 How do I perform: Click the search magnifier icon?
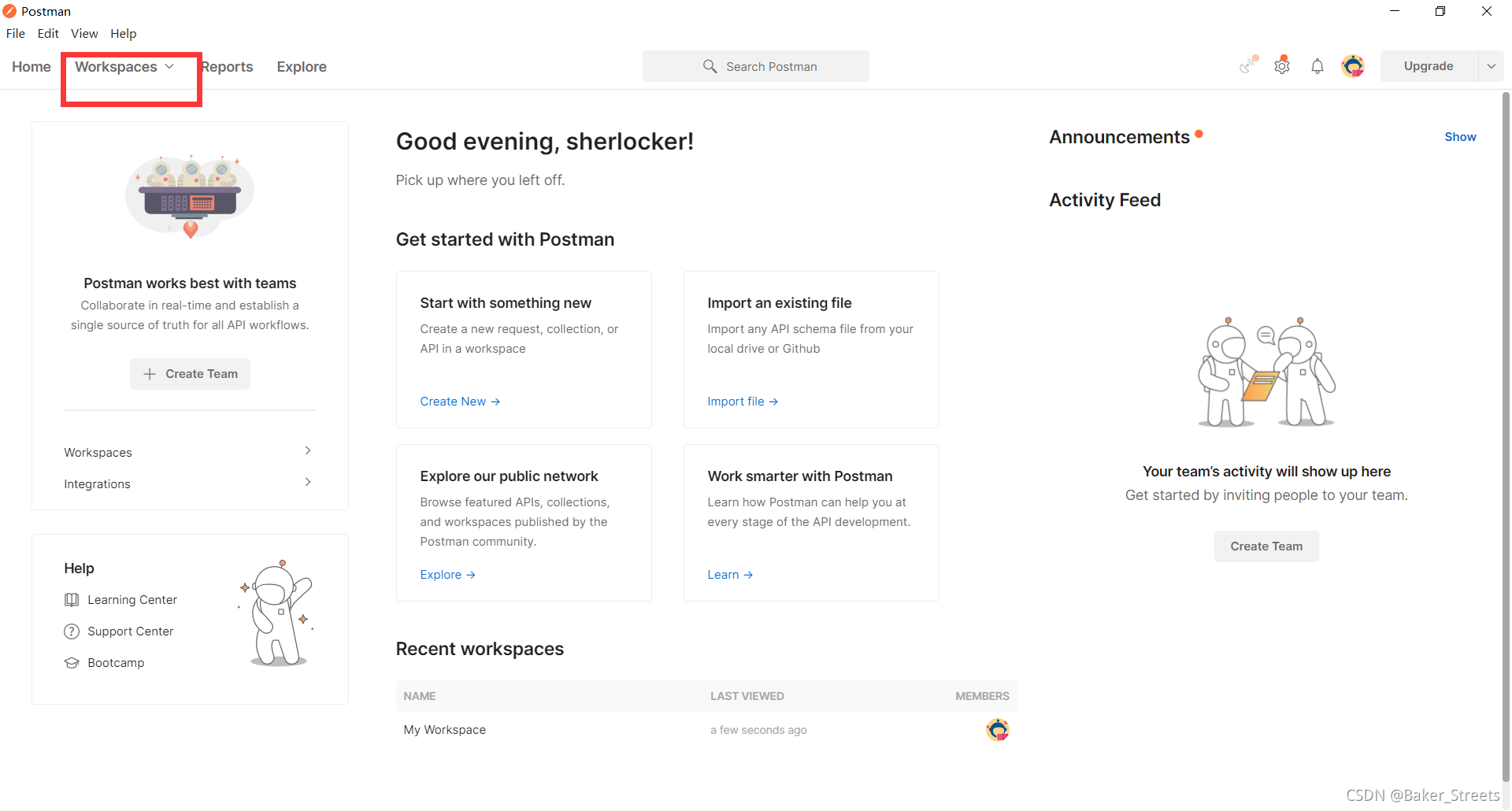[x=710, y=66]
